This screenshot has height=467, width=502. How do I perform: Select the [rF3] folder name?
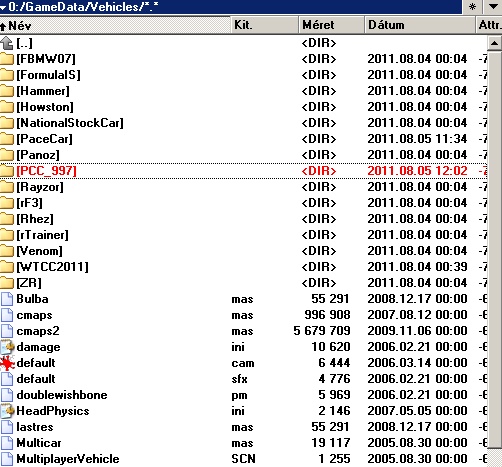click(x=29, y=203)
